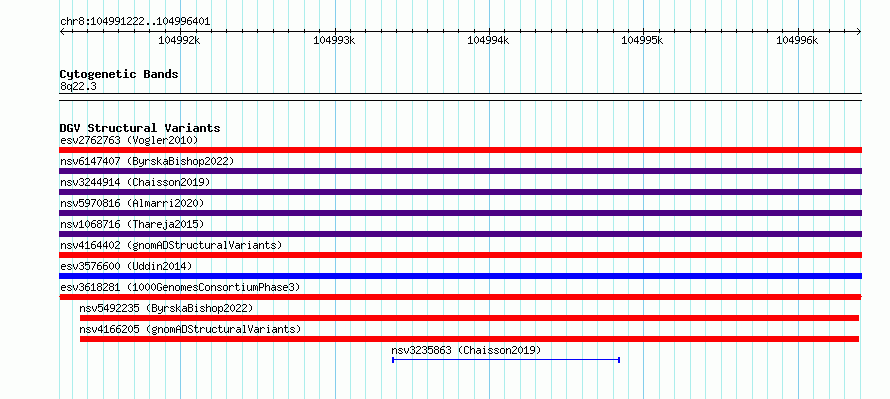Select the nsv4164402 gnomAD red variant bar
890x399 pixels.
[460, 255]
